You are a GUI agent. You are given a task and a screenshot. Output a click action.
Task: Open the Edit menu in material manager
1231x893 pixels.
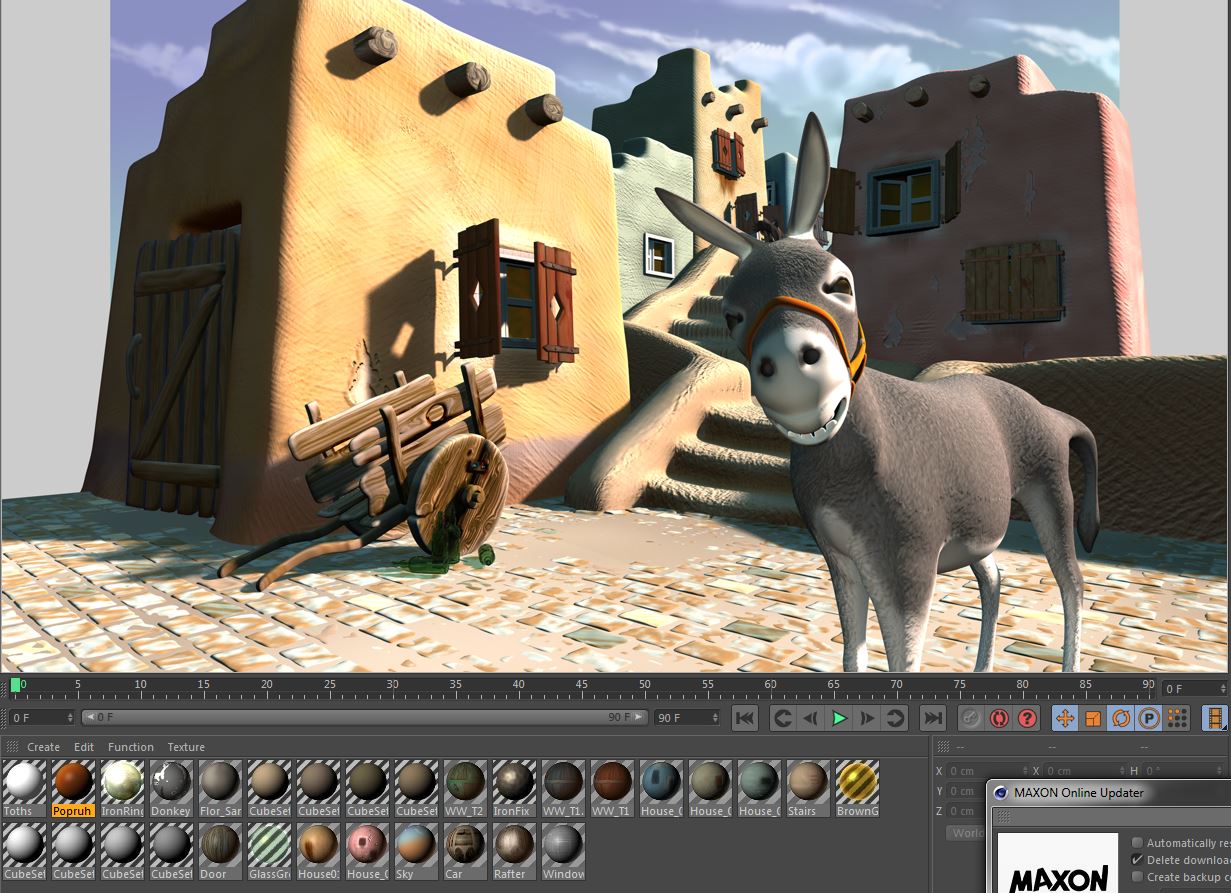[x=84, y=747]
